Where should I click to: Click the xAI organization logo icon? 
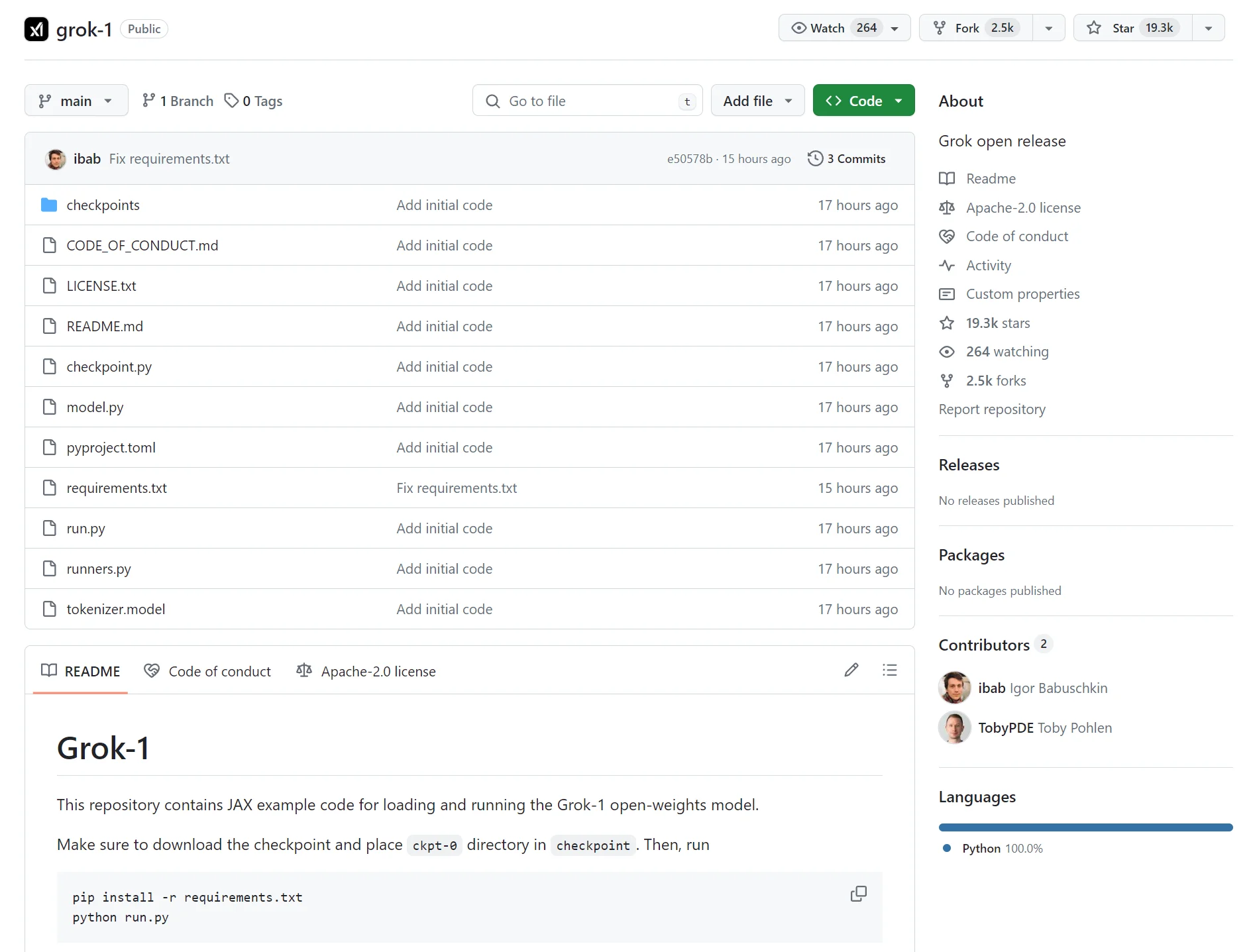pos(36,29)
